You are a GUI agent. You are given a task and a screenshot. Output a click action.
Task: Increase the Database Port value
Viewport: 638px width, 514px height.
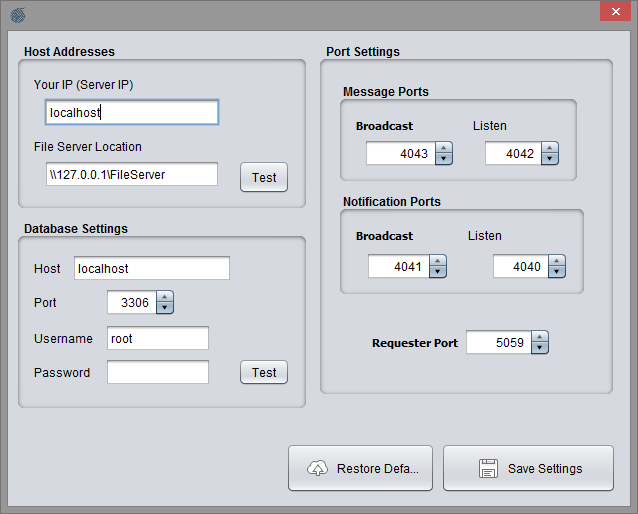(x=165, y=297)
